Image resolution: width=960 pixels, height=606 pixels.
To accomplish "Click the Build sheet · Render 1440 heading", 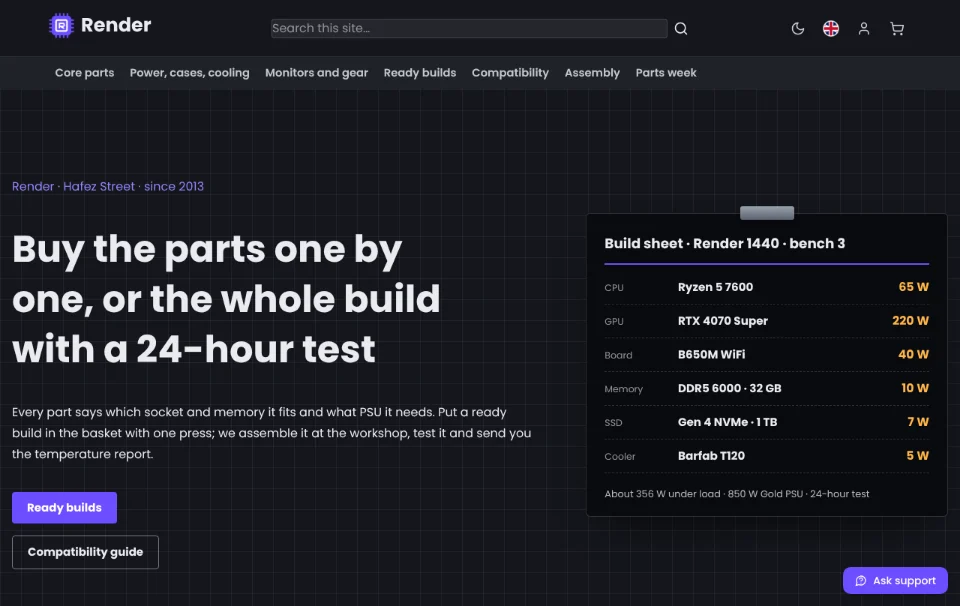I will (x=724, y=244).
